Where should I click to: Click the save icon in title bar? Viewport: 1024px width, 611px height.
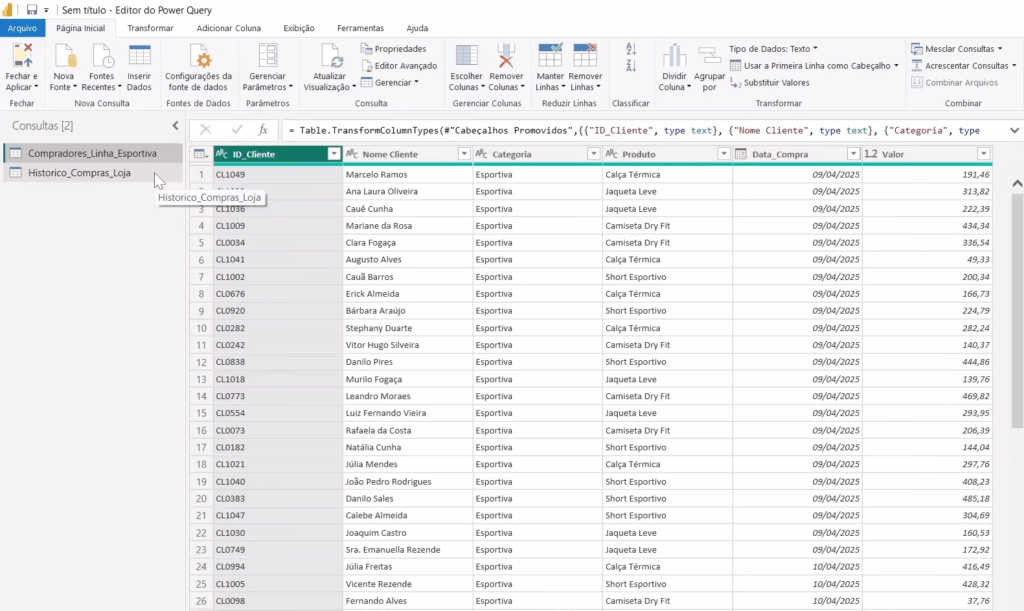pyautogui.click(x=31, y=10)
